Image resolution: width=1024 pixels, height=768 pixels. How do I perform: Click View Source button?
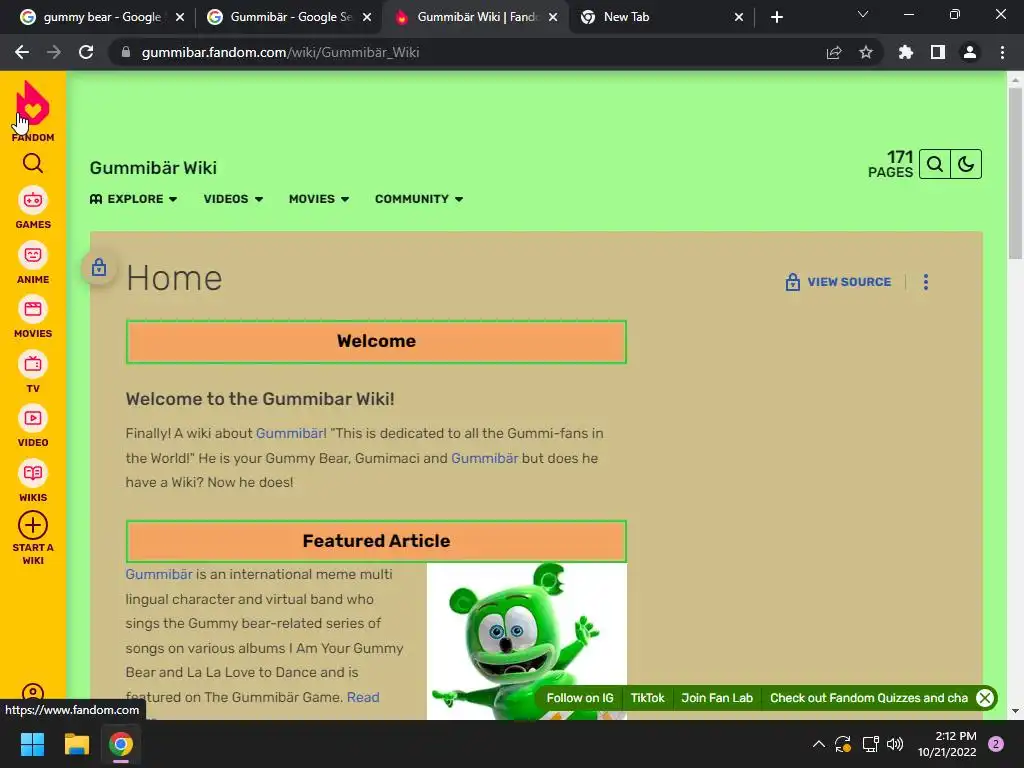[x=839, y=282]
